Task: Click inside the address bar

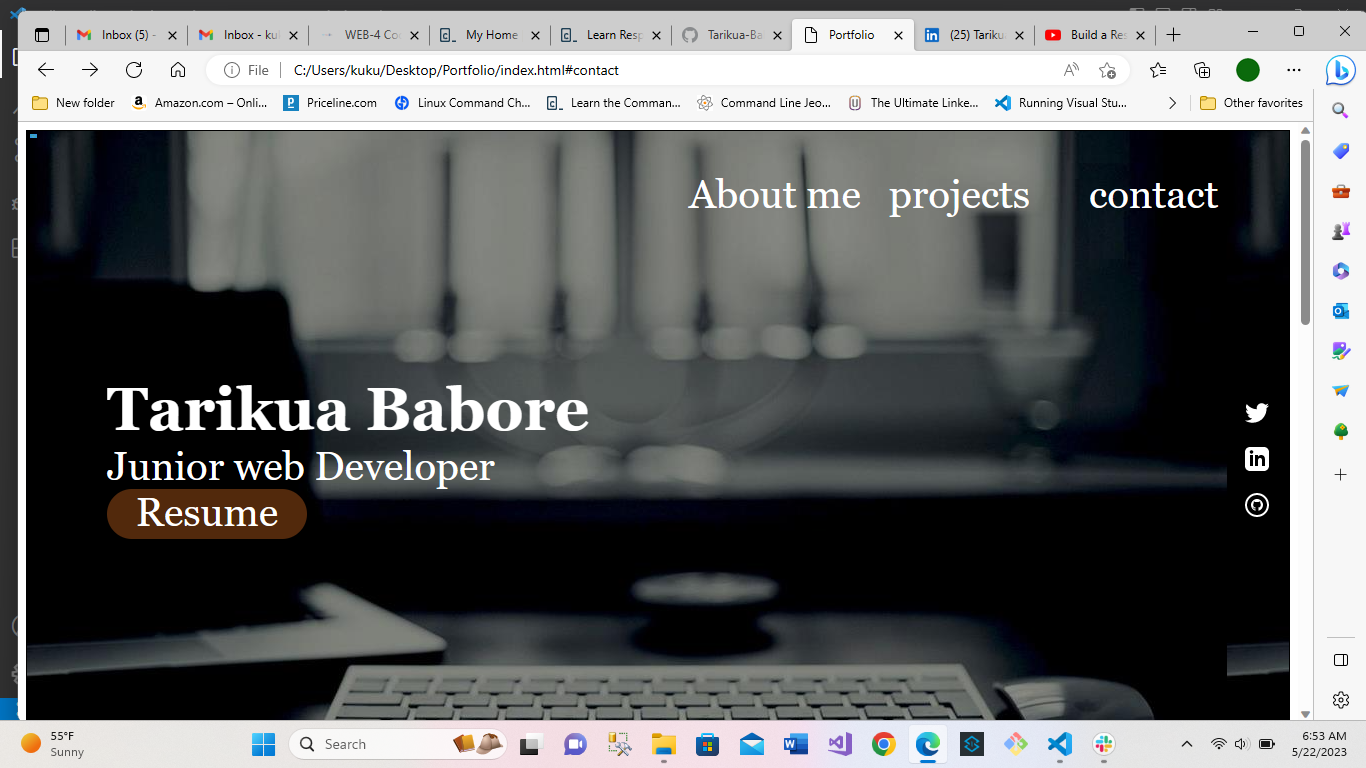Action: (x=600, y=70)
